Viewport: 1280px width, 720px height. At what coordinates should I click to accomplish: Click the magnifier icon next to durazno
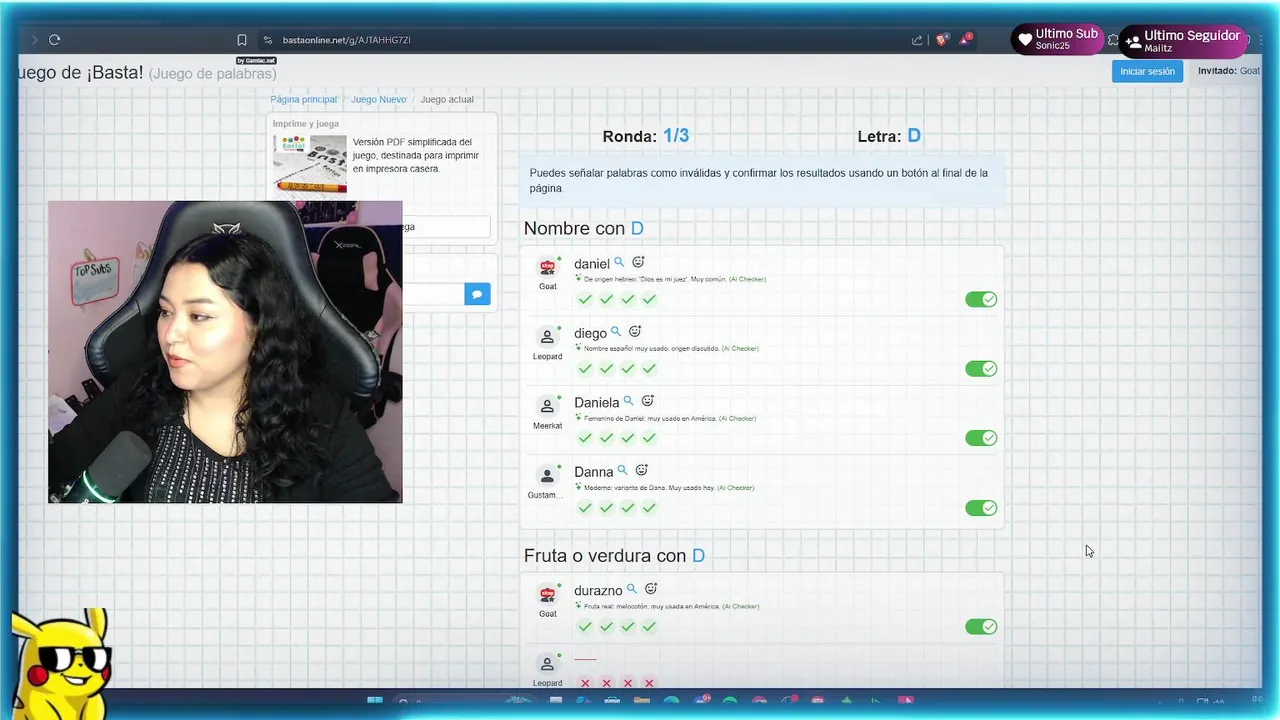click(632, 589)
